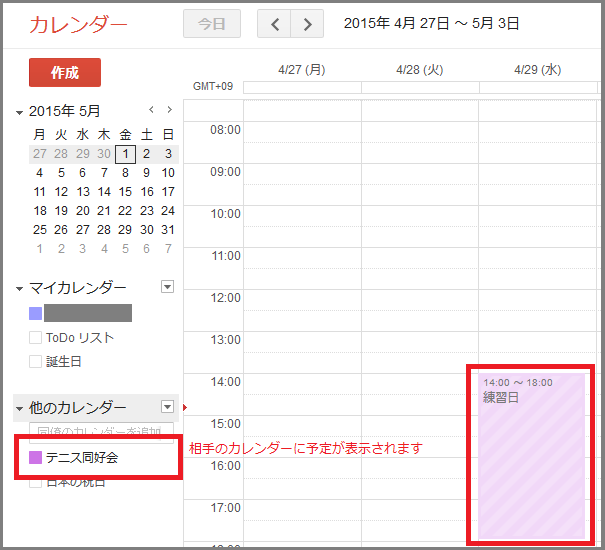The image size is (605, 550).
Task: Click the GMT+09 timezone label
Action: [213, 86]
